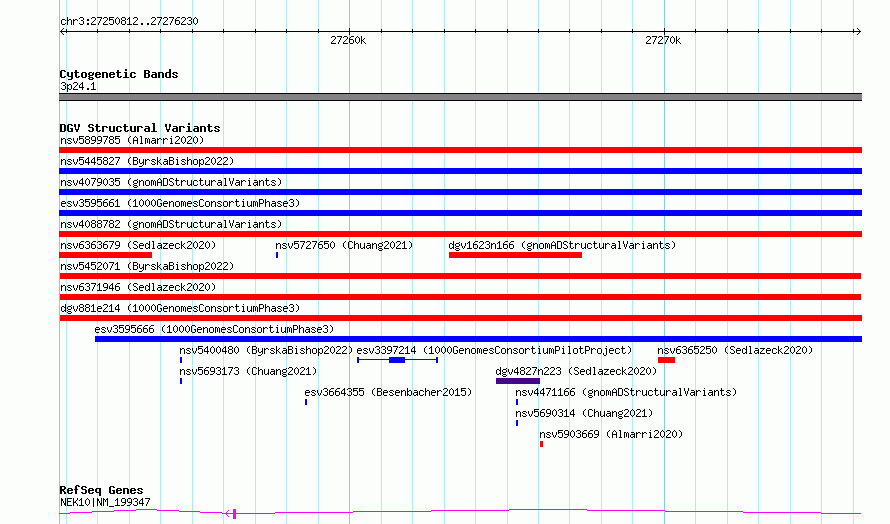Viewport: 890px width, 524px height.
Task: Select the red dgv1623n166 variant bar
Action: tap(515, 255)
